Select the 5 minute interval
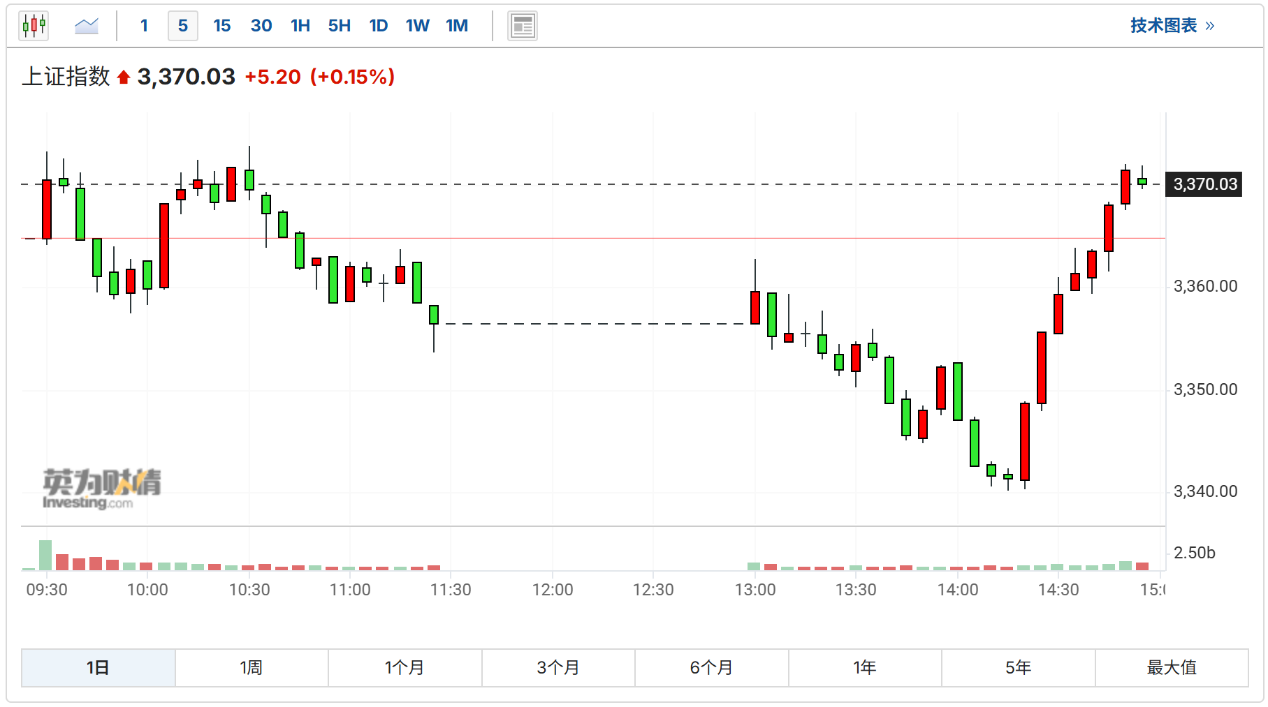 pyautogui.click(x=183, y=25)
